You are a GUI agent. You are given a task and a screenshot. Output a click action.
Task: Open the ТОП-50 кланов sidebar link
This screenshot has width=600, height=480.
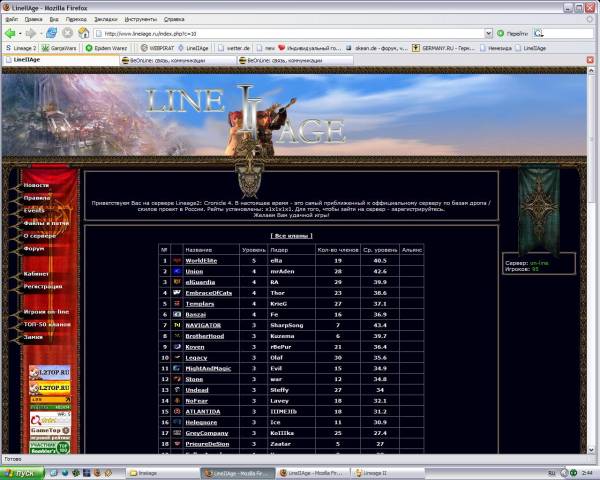[47, 324]
